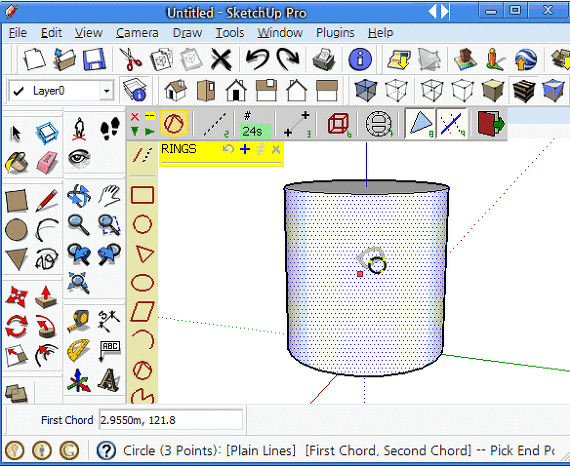This screenshot has width=570, height=468.
Task: Enable Monochrome face style cube
Action: (553, 90)
